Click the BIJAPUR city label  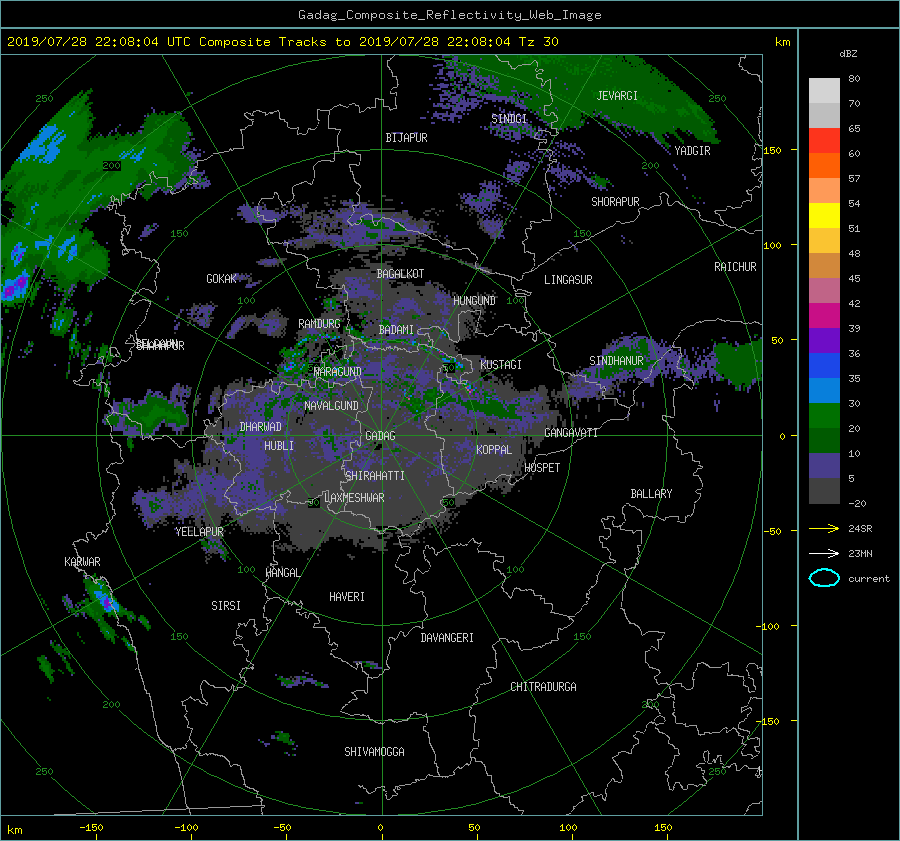pyautogui.click(x=406, y=138)
